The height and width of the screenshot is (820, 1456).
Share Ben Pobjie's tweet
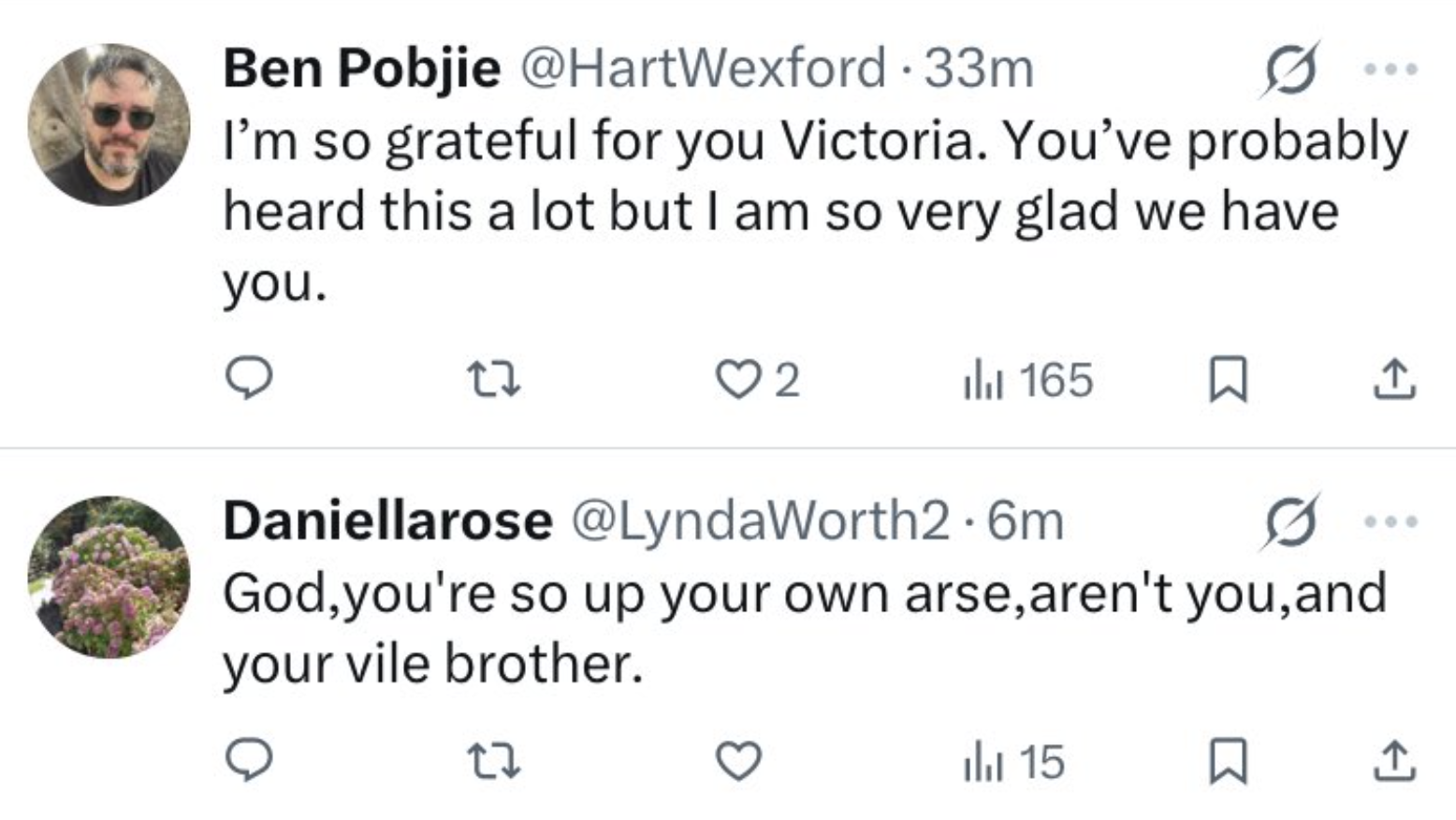(x=1394, y=380)
